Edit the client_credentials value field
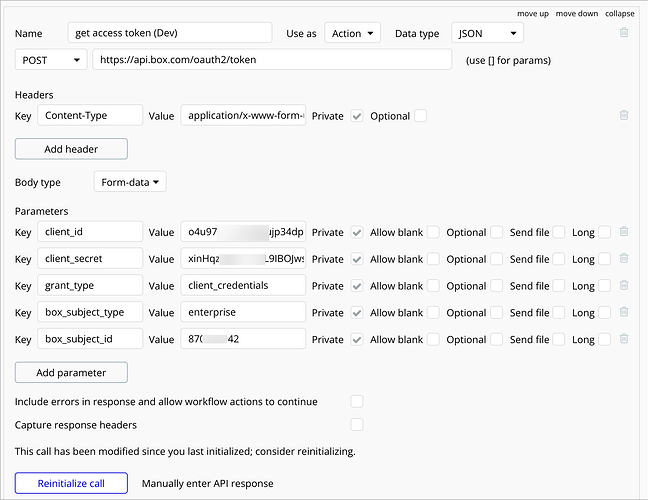Image resolution: width=648 pixels, height=500 pixels. click(x=243, y=286)
